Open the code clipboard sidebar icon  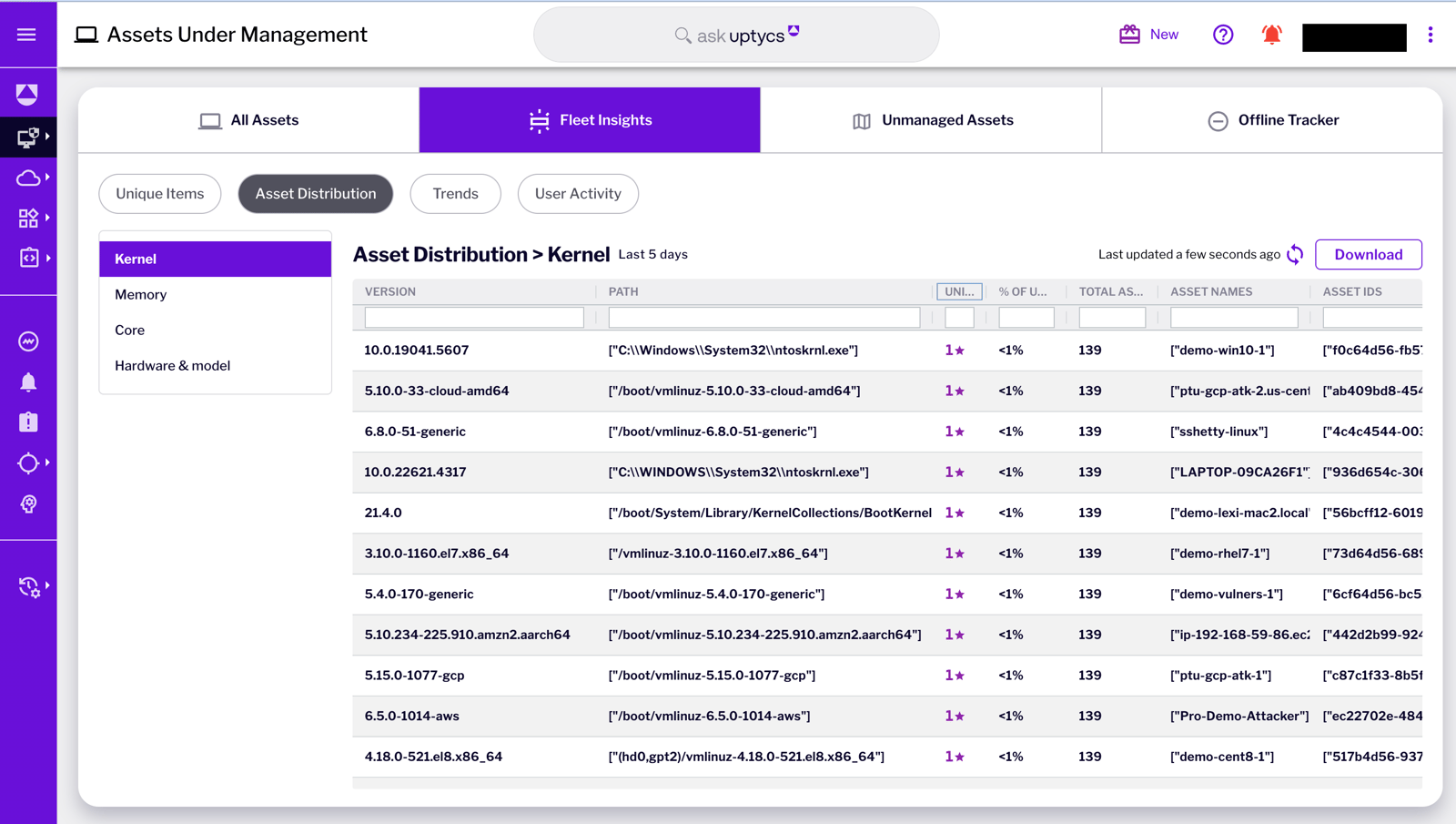point(28,258)
